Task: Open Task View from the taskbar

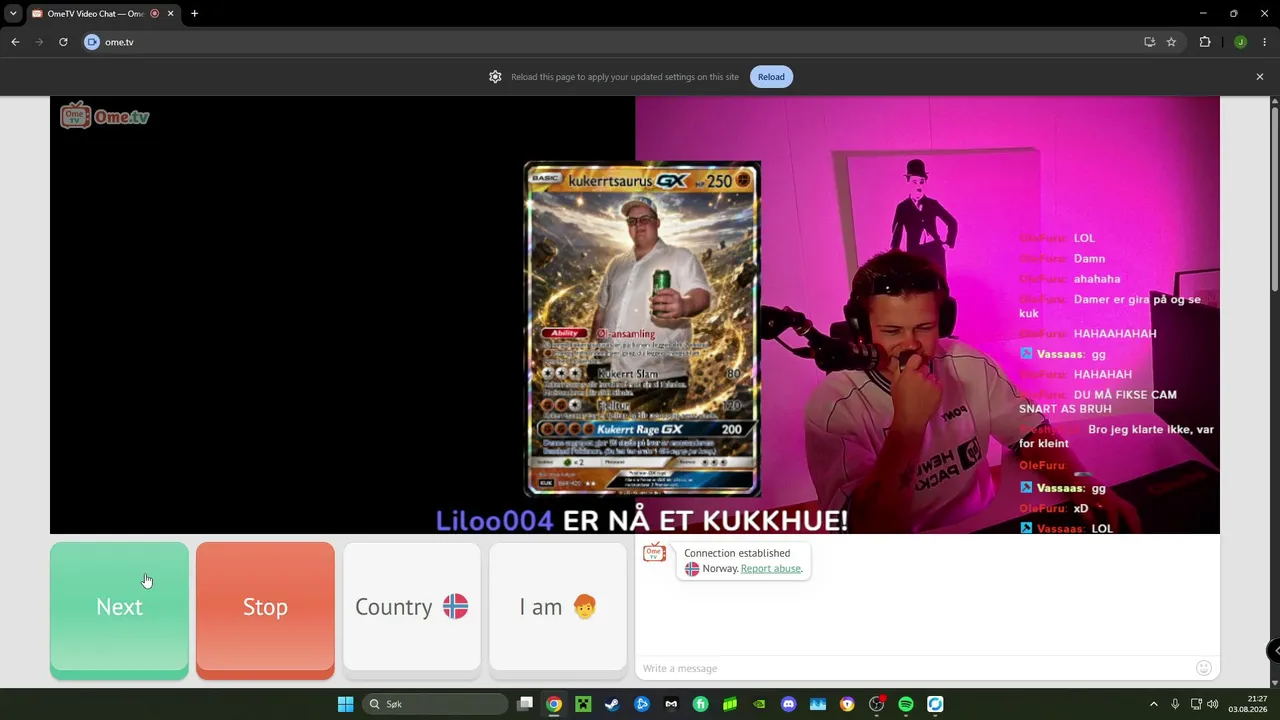Action: click(525, 704)
